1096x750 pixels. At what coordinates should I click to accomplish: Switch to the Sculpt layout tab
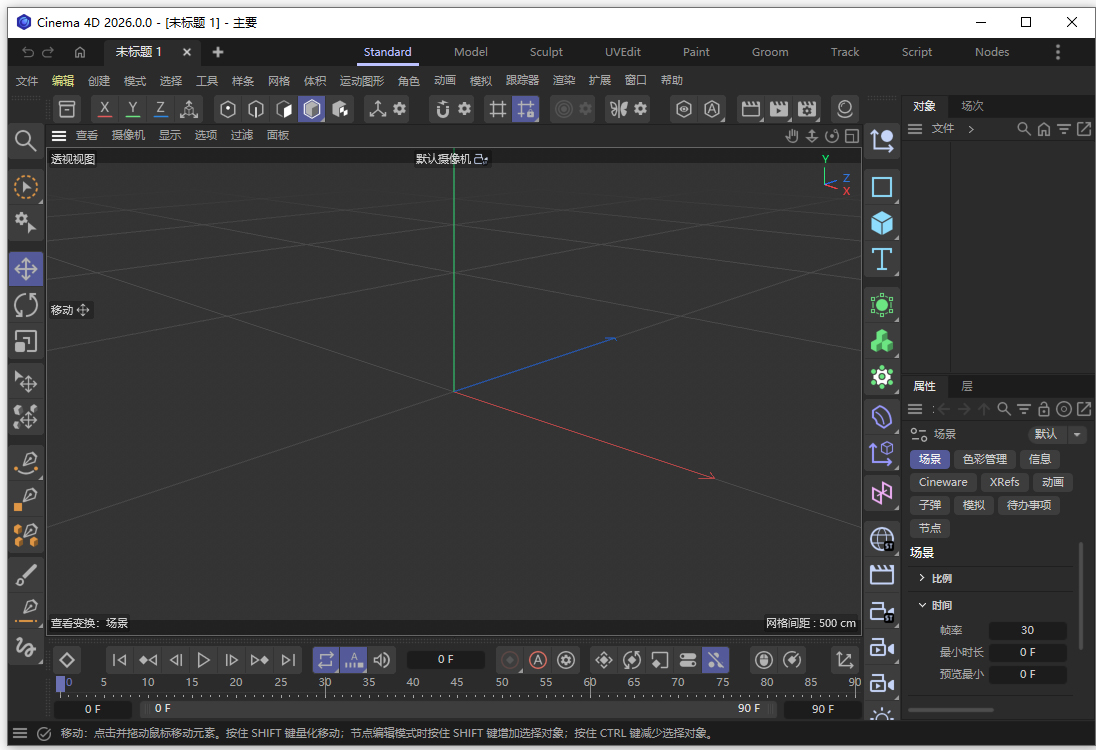coord(546,52)
